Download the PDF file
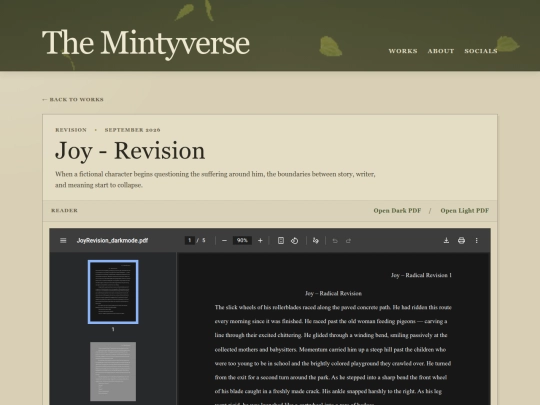This screenshot has height=405, width=540. coord(446,240)
